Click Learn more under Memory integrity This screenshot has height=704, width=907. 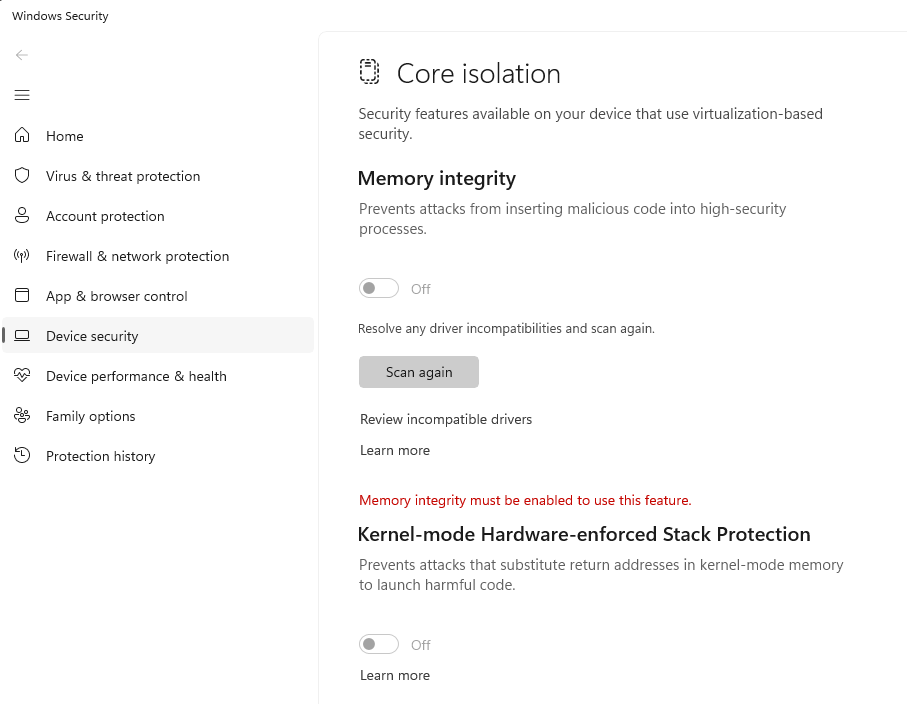395,450
